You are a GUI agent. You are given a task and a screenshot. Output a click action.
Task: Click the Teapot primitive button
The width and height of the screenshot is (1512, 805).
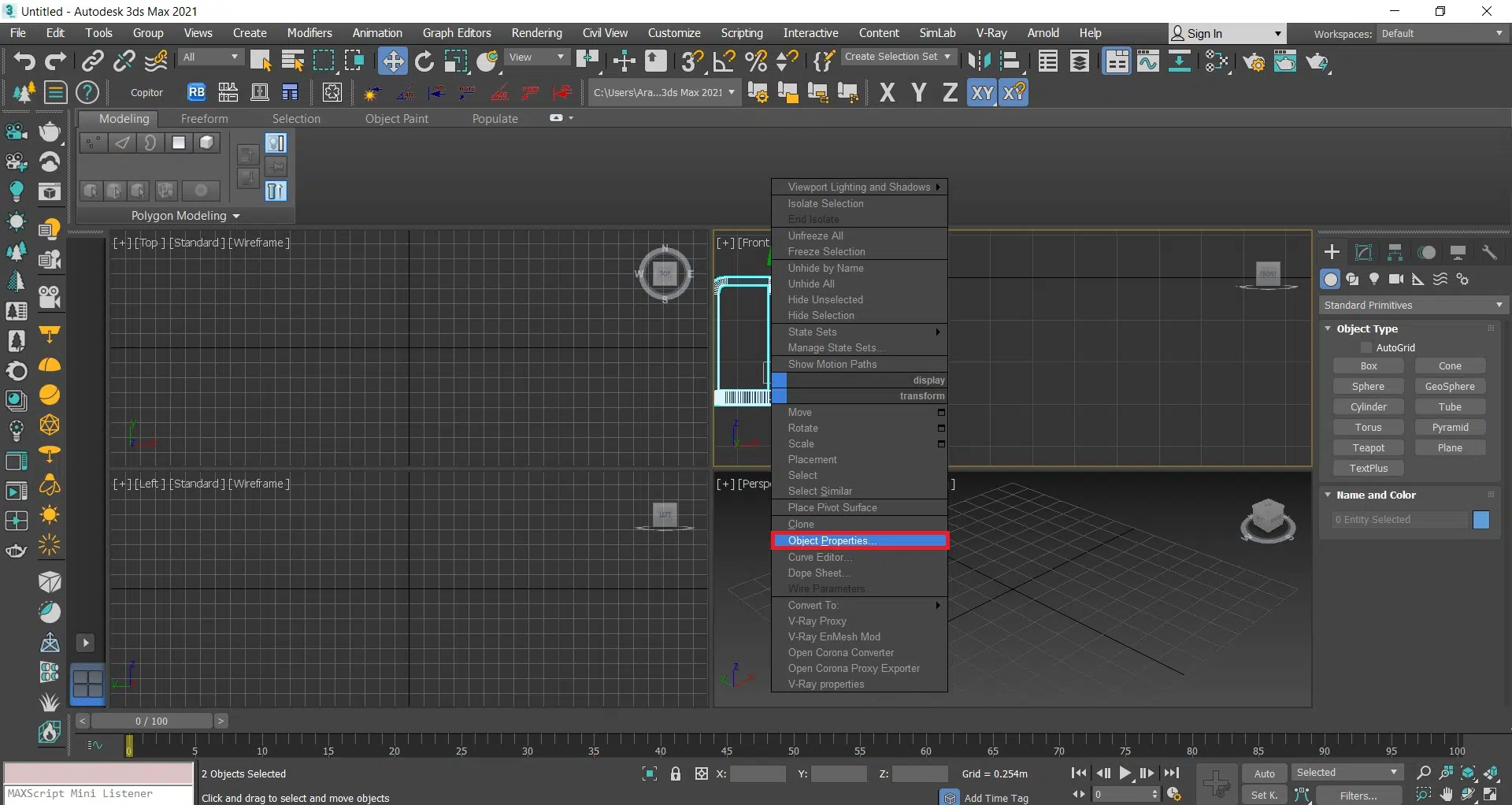1368,448
